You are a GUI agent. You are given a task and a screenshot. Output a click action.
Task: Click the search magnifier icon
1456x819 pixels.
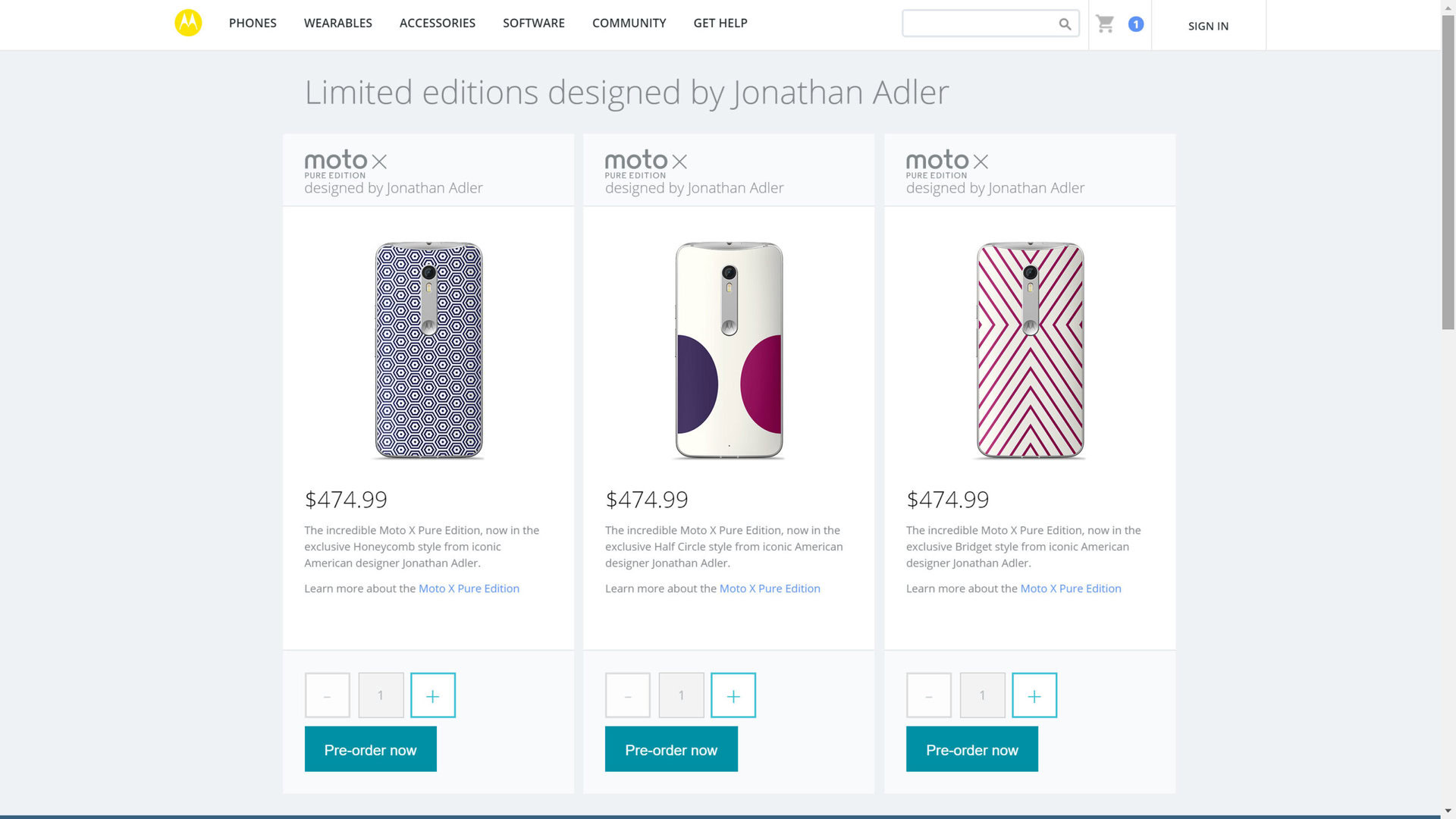click(1065, 24)
